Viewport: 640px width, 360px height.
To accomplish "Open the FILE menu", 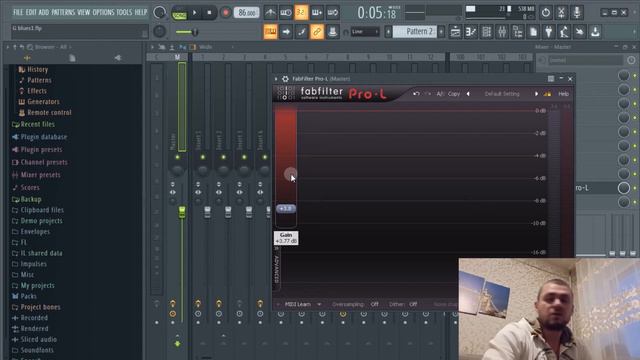I will coord(18,12).
